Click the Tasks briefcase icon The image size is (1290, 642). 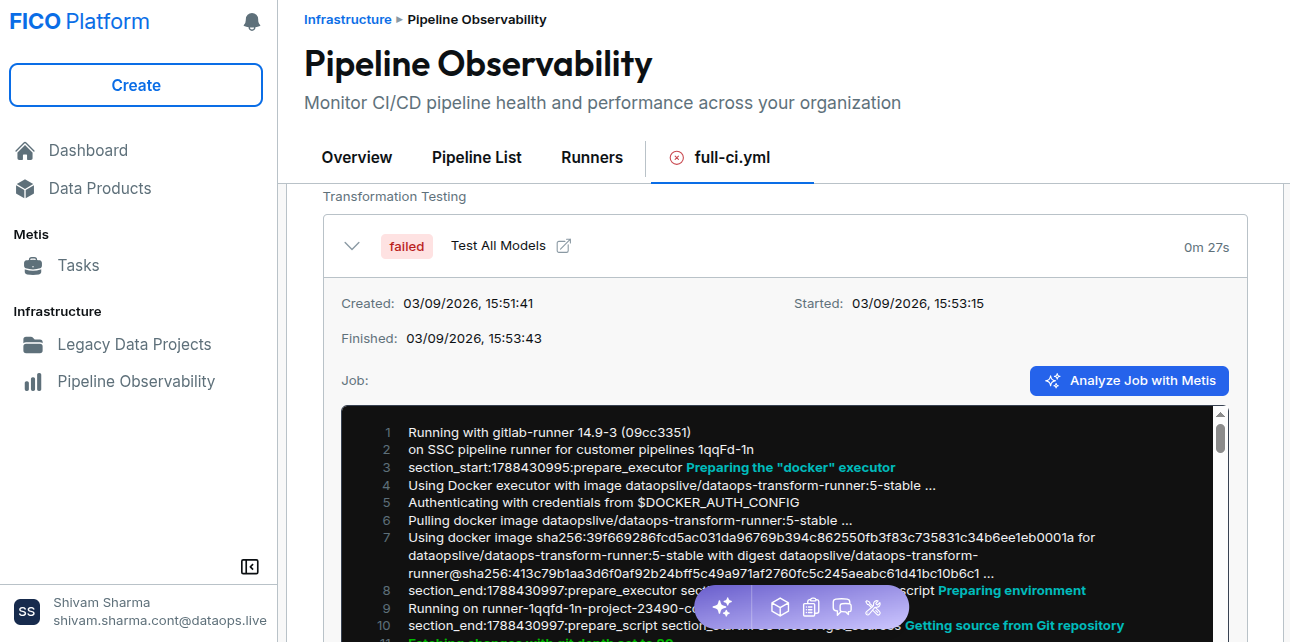pyautogui.click(x=33, y=266)
